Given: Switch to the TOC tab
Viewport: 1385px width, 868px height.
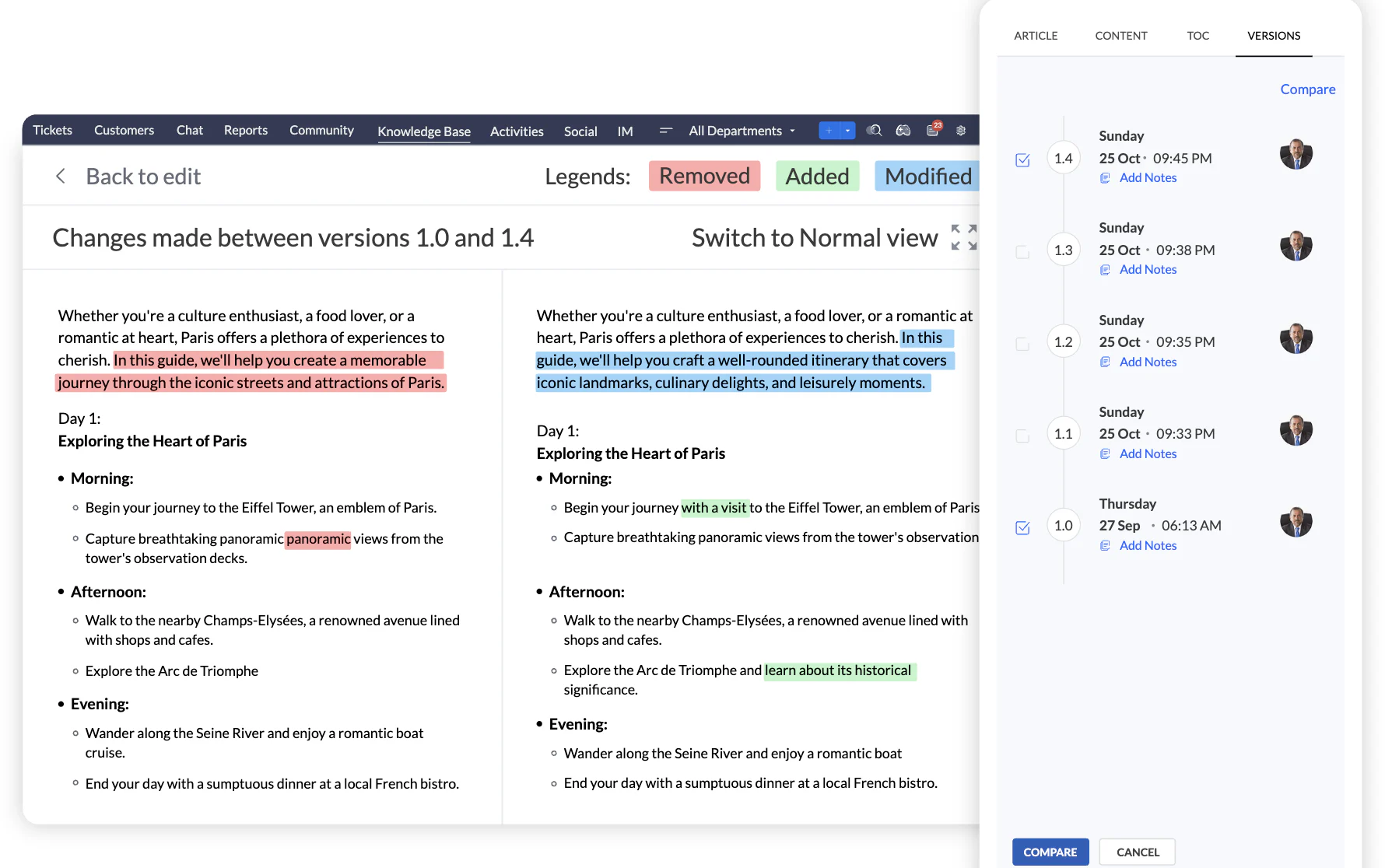Looking at the screenshot, I should (1198, 36).
